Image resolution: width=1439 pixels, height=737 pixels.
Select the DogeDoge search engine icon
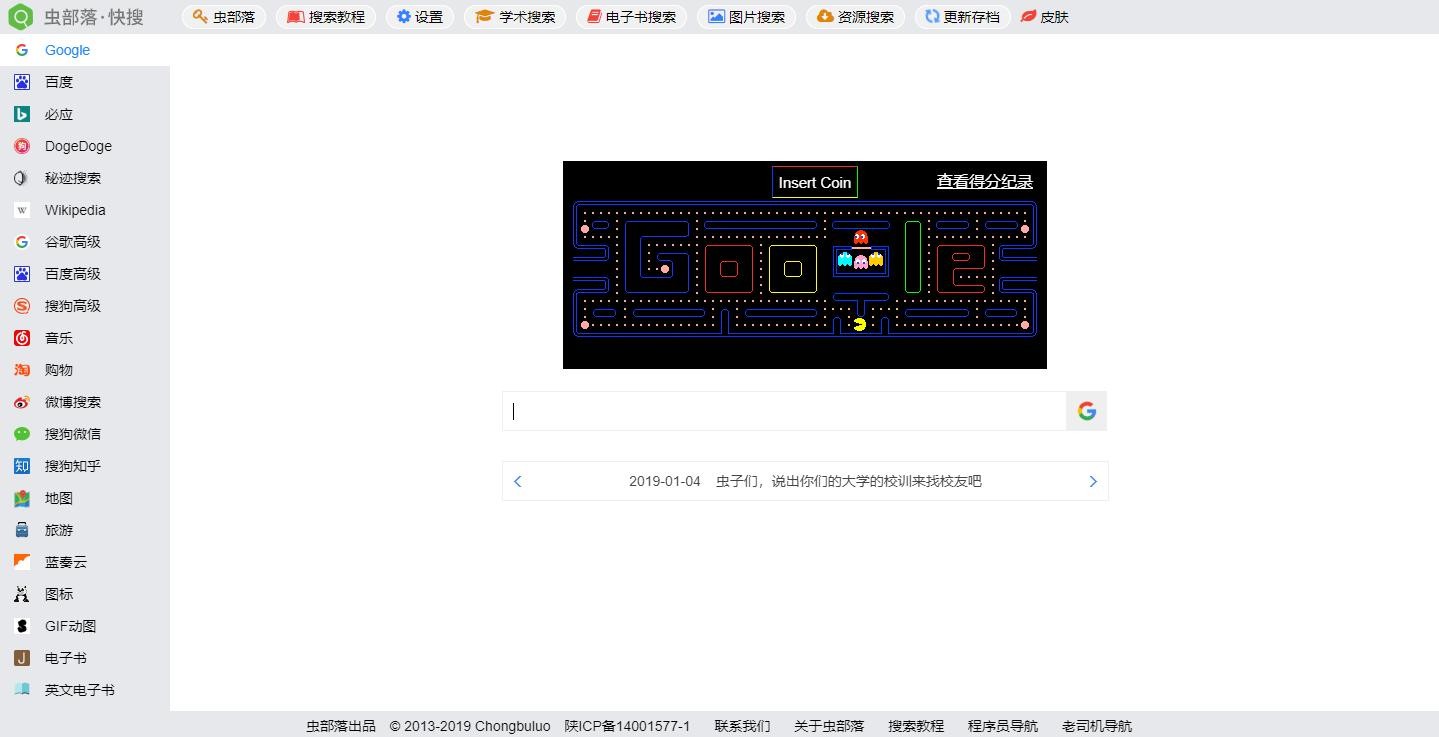tap(22, 146)
